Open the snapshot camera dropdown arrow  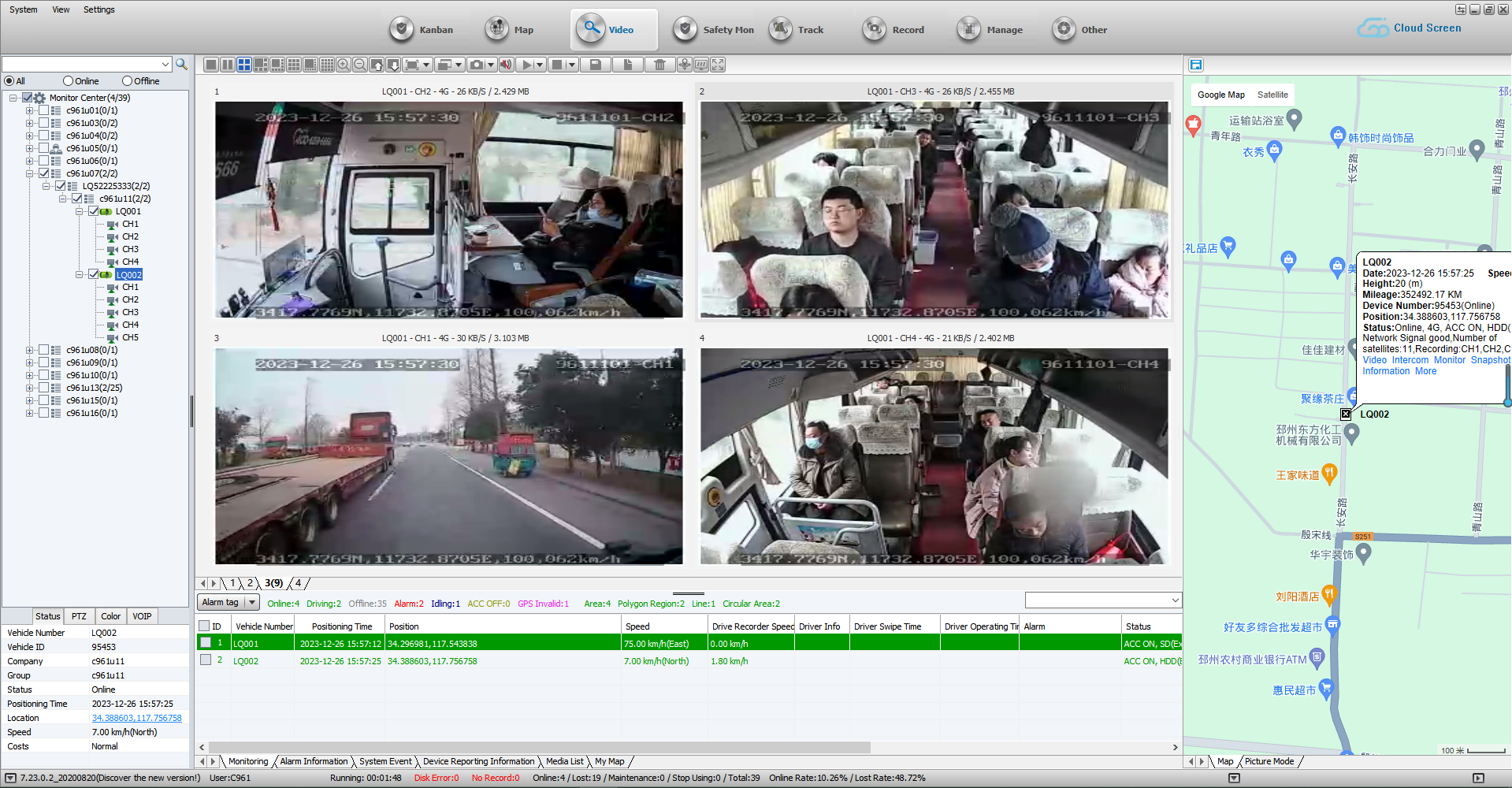click(491, 65)
